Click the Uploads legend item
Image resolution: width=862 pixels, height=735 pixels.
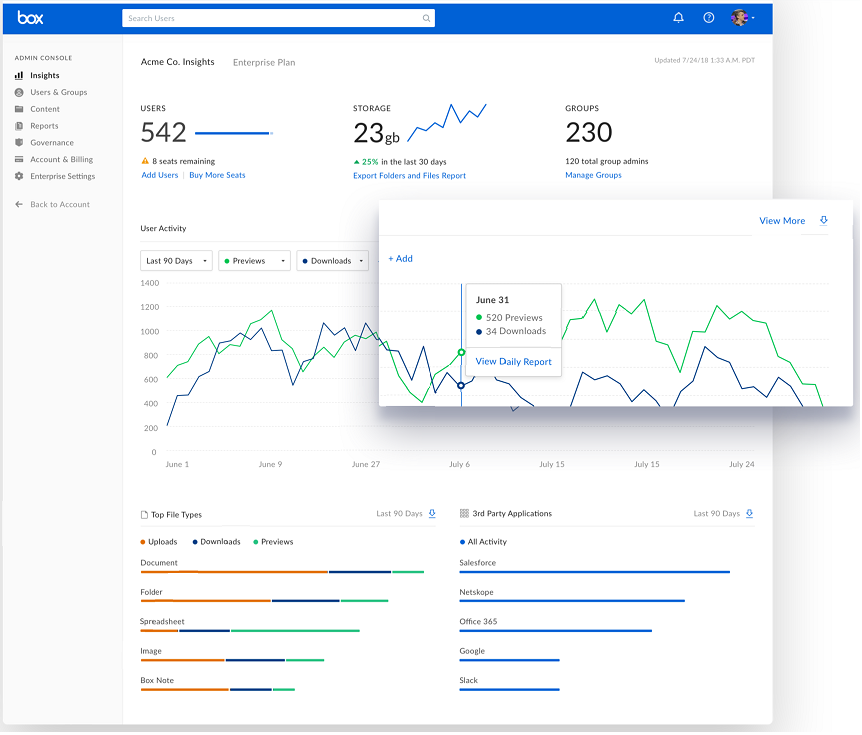(x=159, y=541)
